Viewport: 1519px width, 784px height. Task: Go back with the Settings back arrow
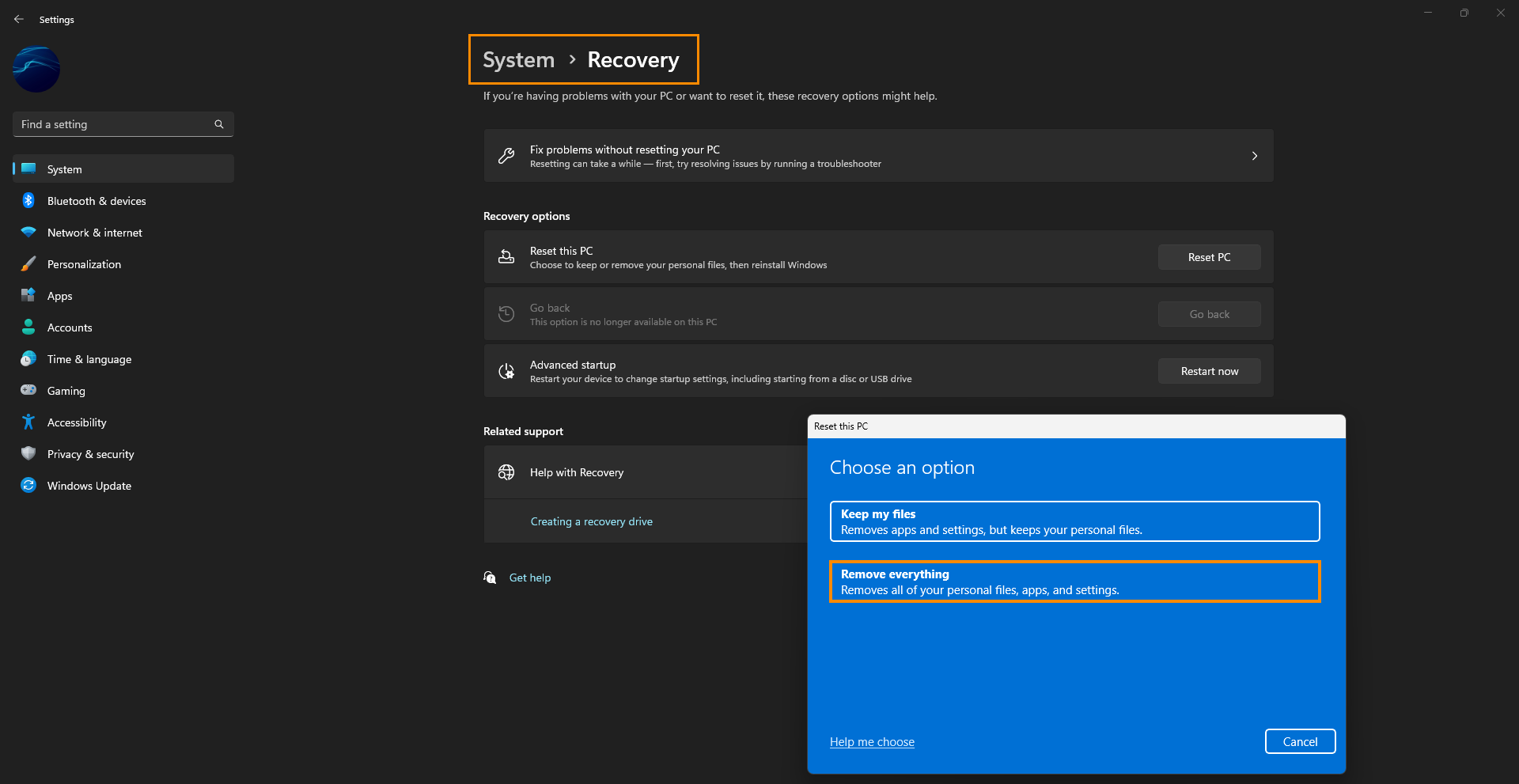coord(19,19)
